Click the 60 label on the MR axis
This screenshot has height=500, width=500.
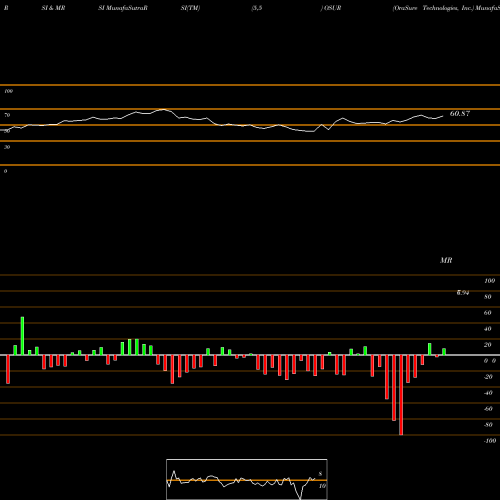pos(488,313)
